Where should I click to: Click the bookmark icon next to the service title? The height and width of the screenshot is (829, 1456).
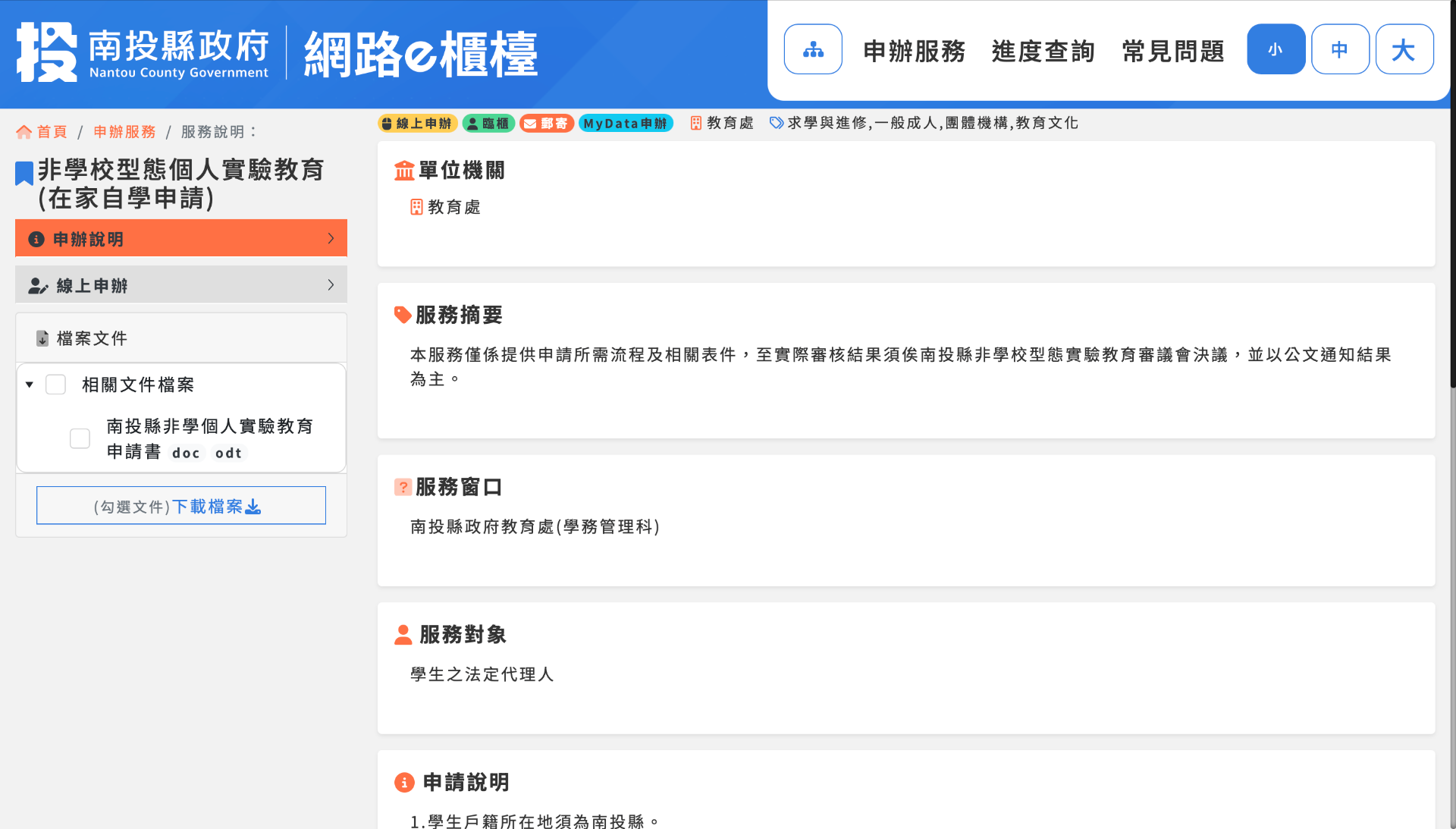click(24, 172)
